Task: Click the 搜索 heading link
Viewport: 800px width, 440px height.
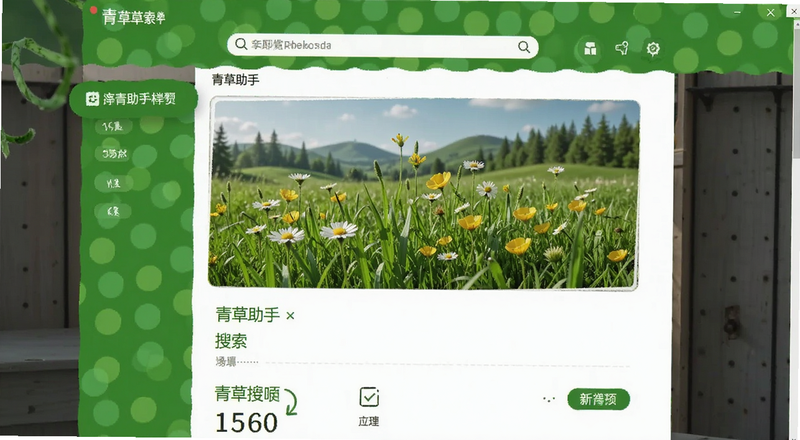Action: click(231, 341)
